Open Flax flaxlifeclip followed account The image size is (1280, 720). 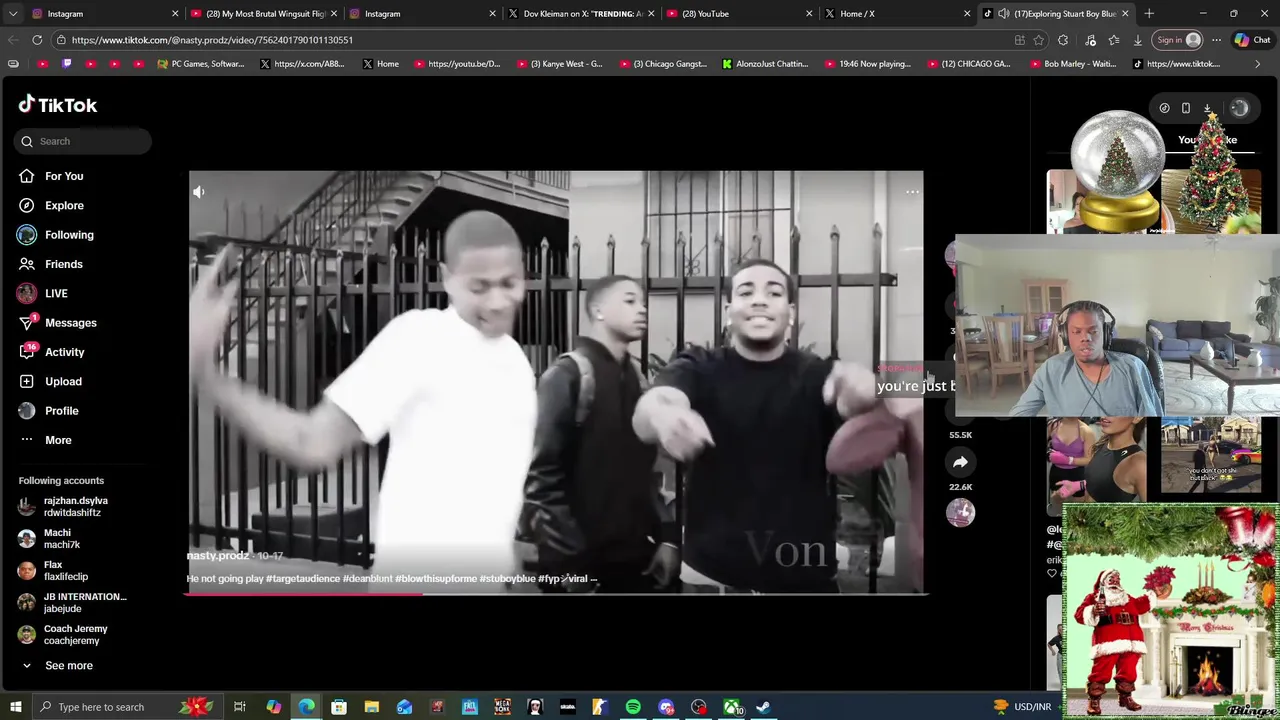(x=65, y=571)
